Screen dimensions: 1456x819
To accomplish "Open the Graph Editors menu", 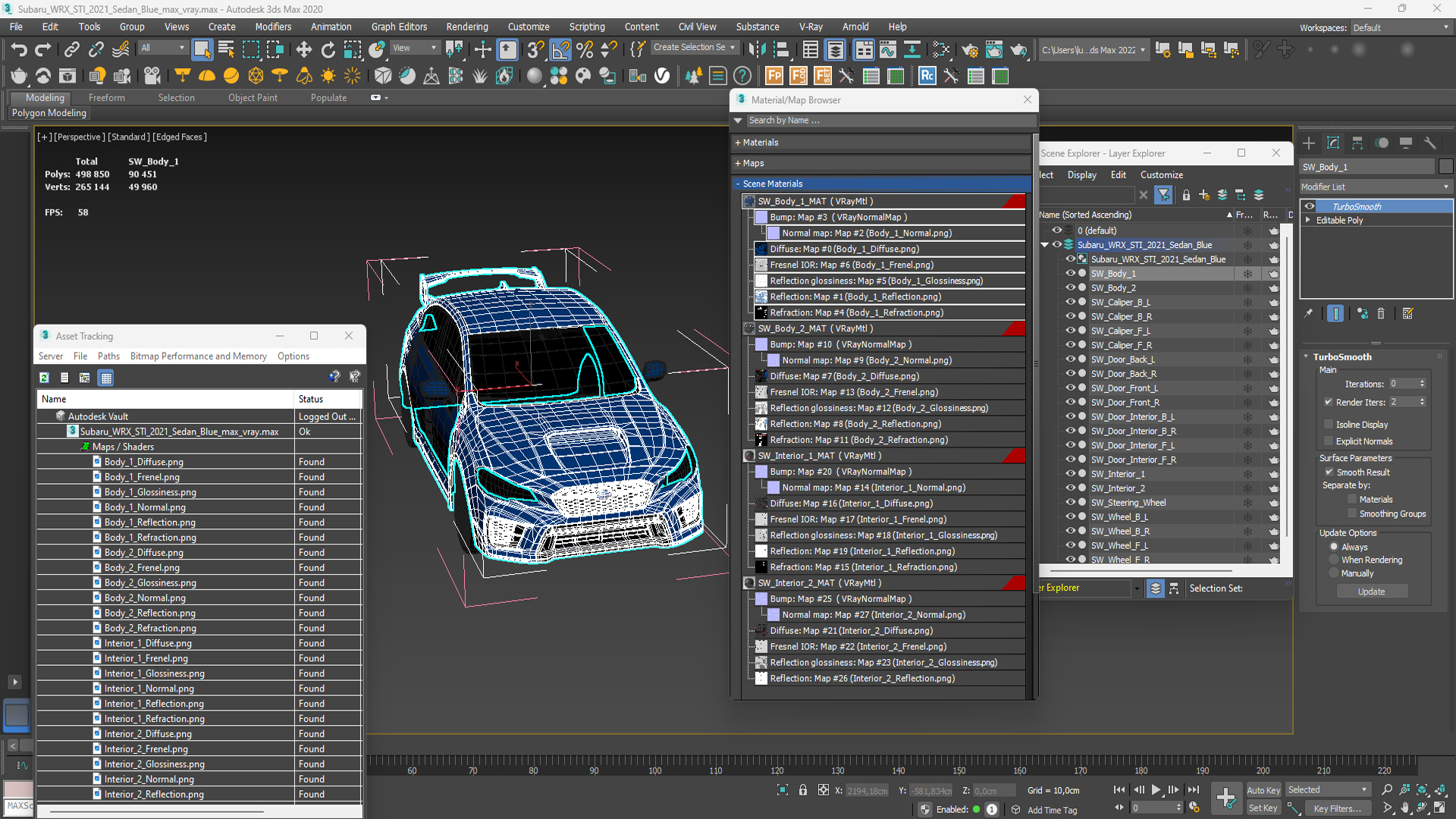I will coord(399,27).
